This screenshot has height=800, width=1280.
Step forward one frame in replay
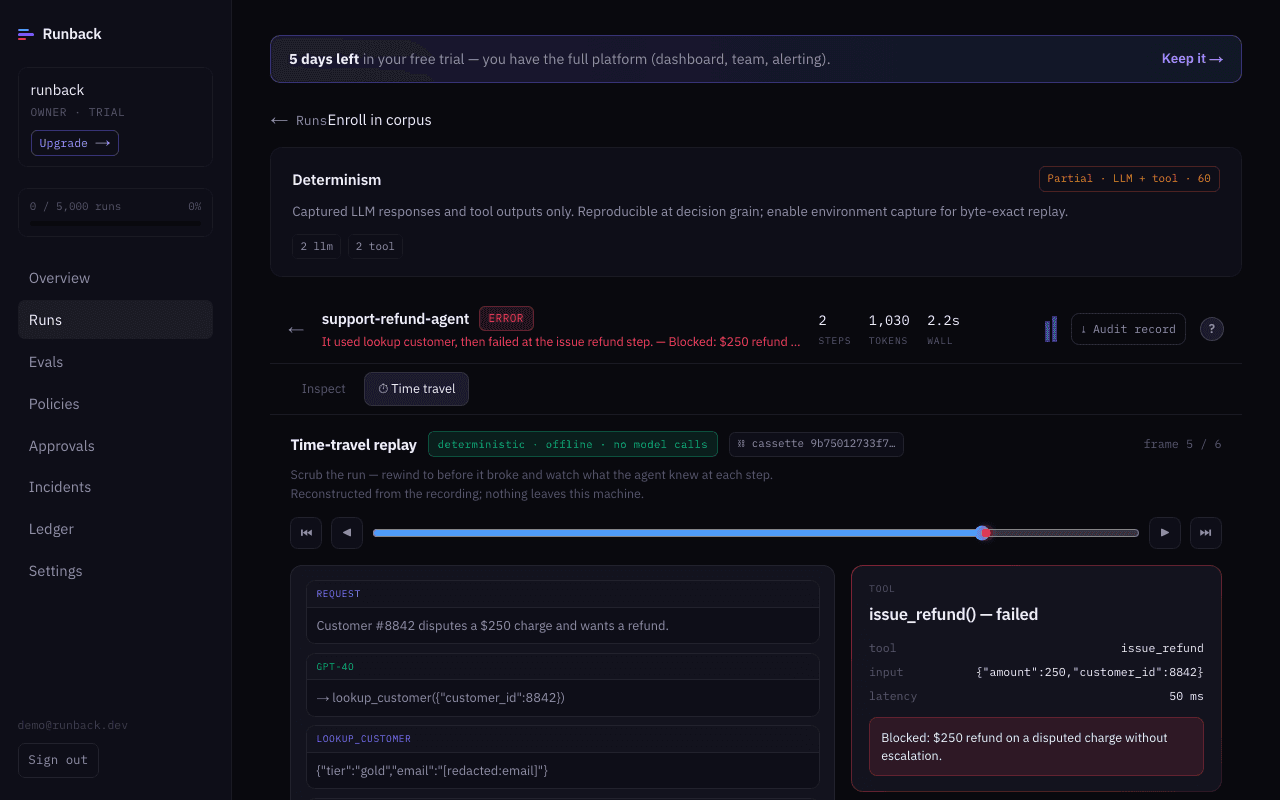click(1165, 533)
